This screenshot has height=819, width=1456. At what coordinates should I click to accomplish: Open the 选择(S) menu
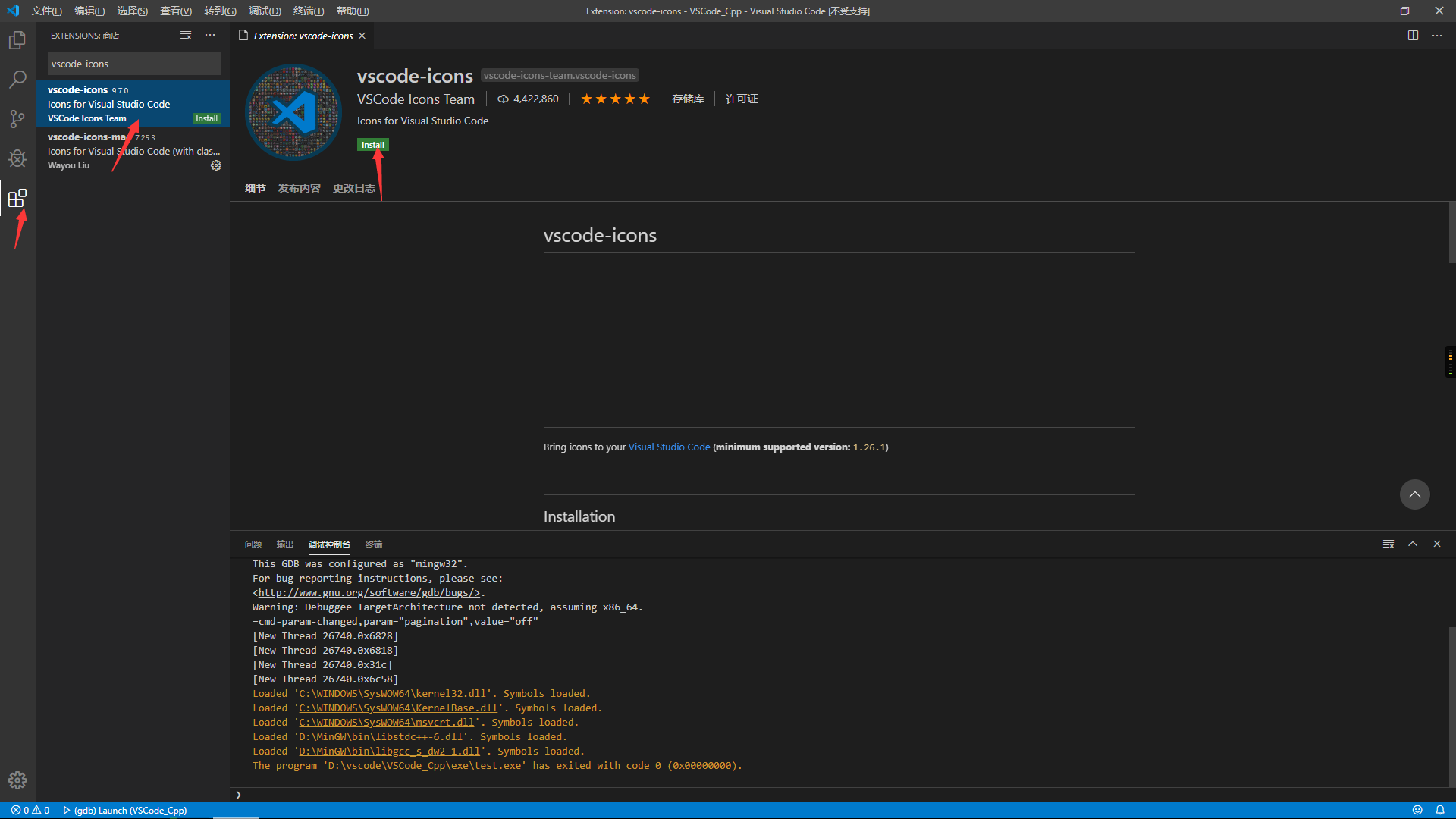[133, 11]
